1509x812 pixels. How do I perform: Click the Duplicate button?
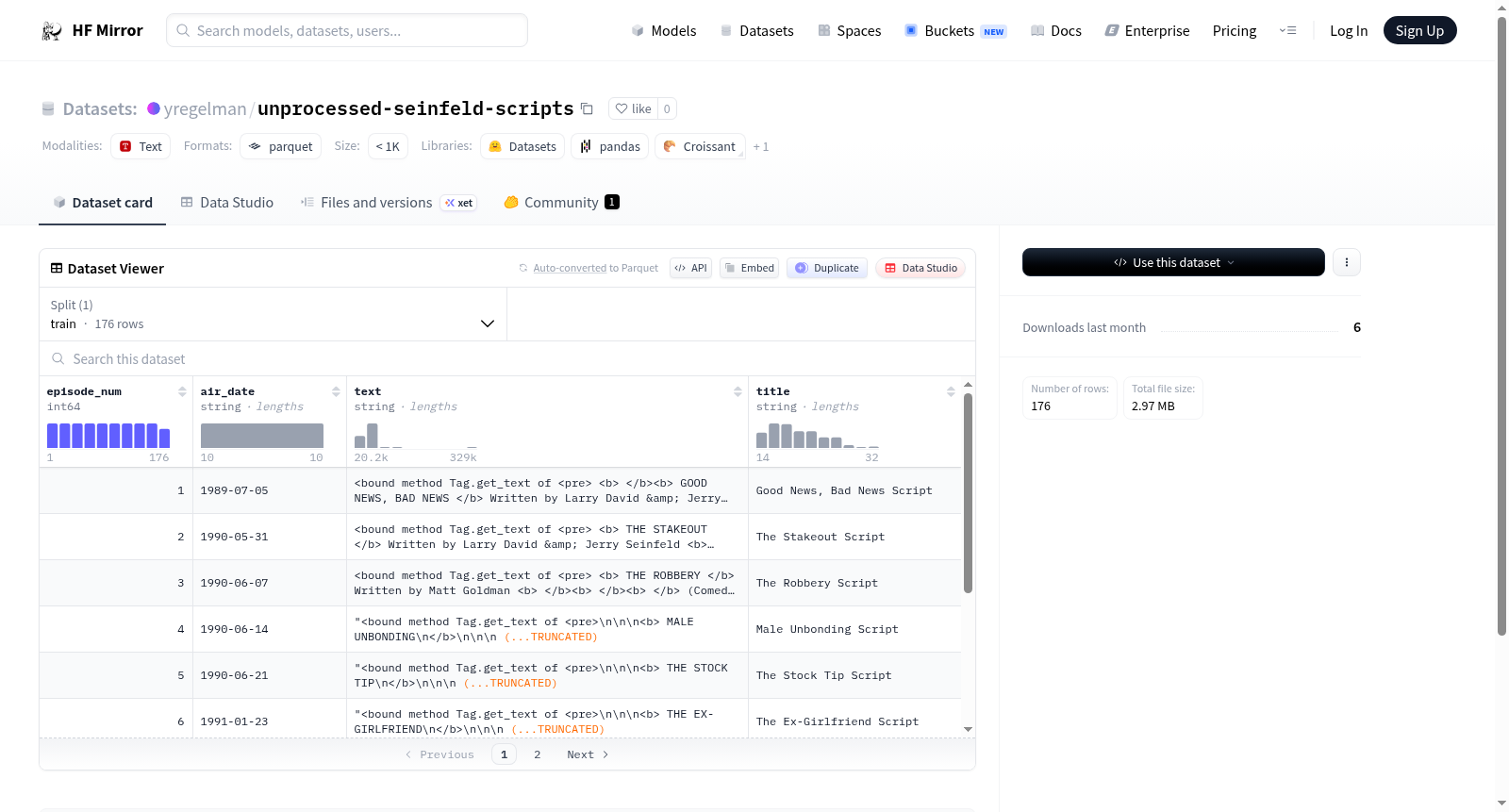click(x=827, y=268)
